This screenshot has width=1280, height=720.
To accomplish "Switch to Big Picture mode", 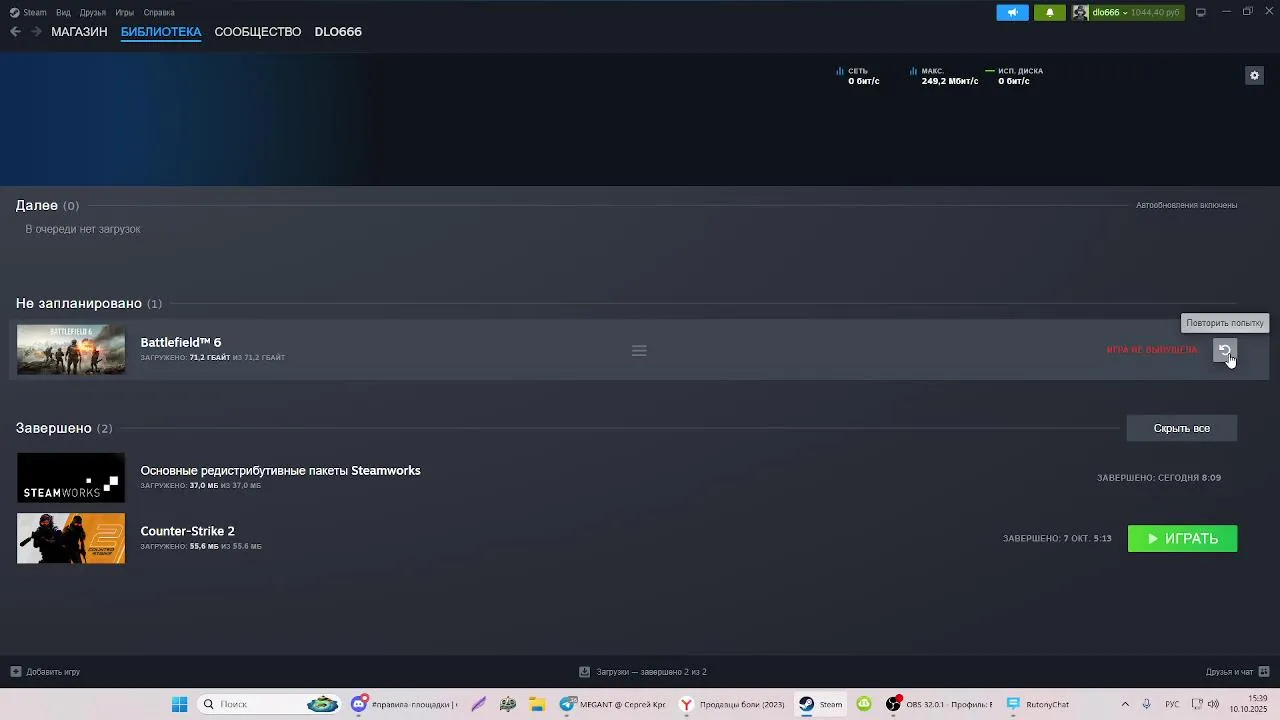I will [x=1201, y=12].
